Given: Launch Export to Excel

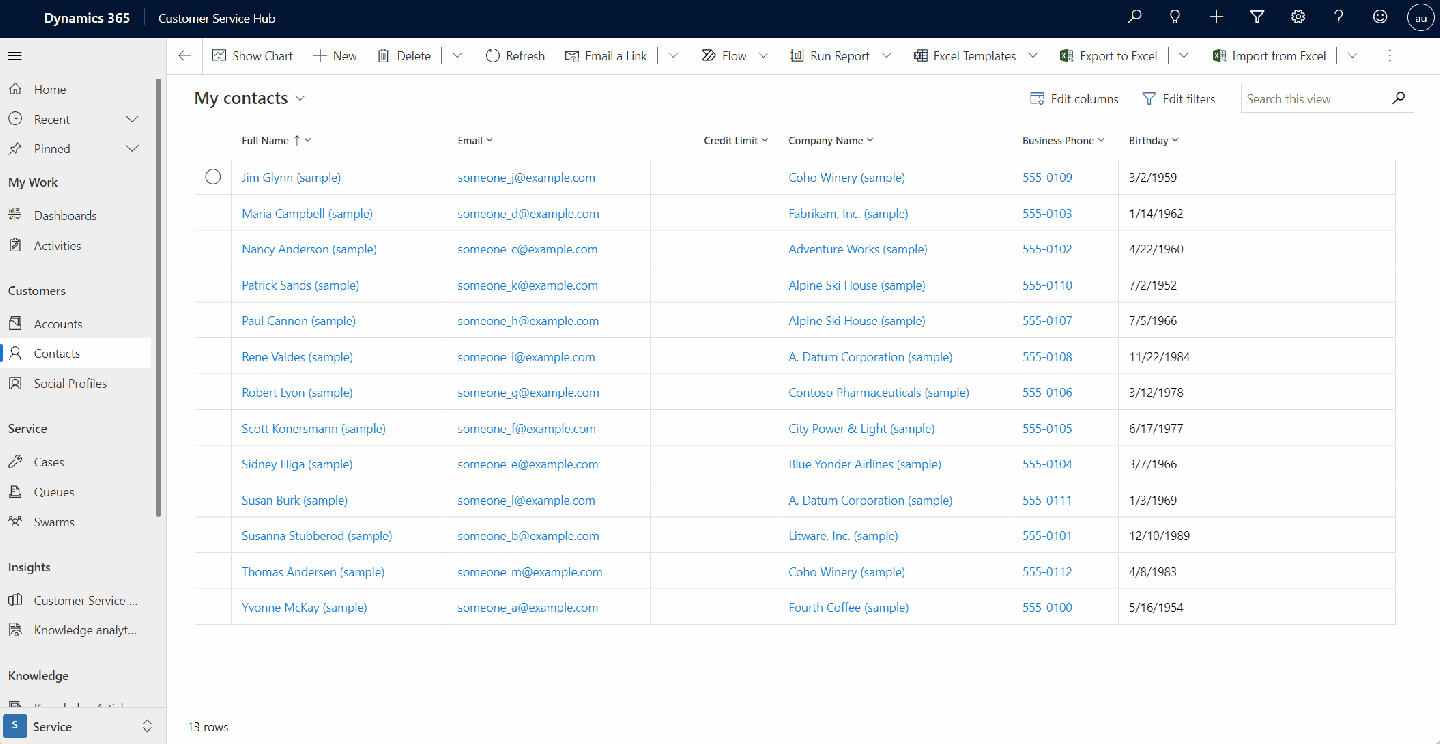Looking at the screenshot, I should click(x=1108, y=55).
